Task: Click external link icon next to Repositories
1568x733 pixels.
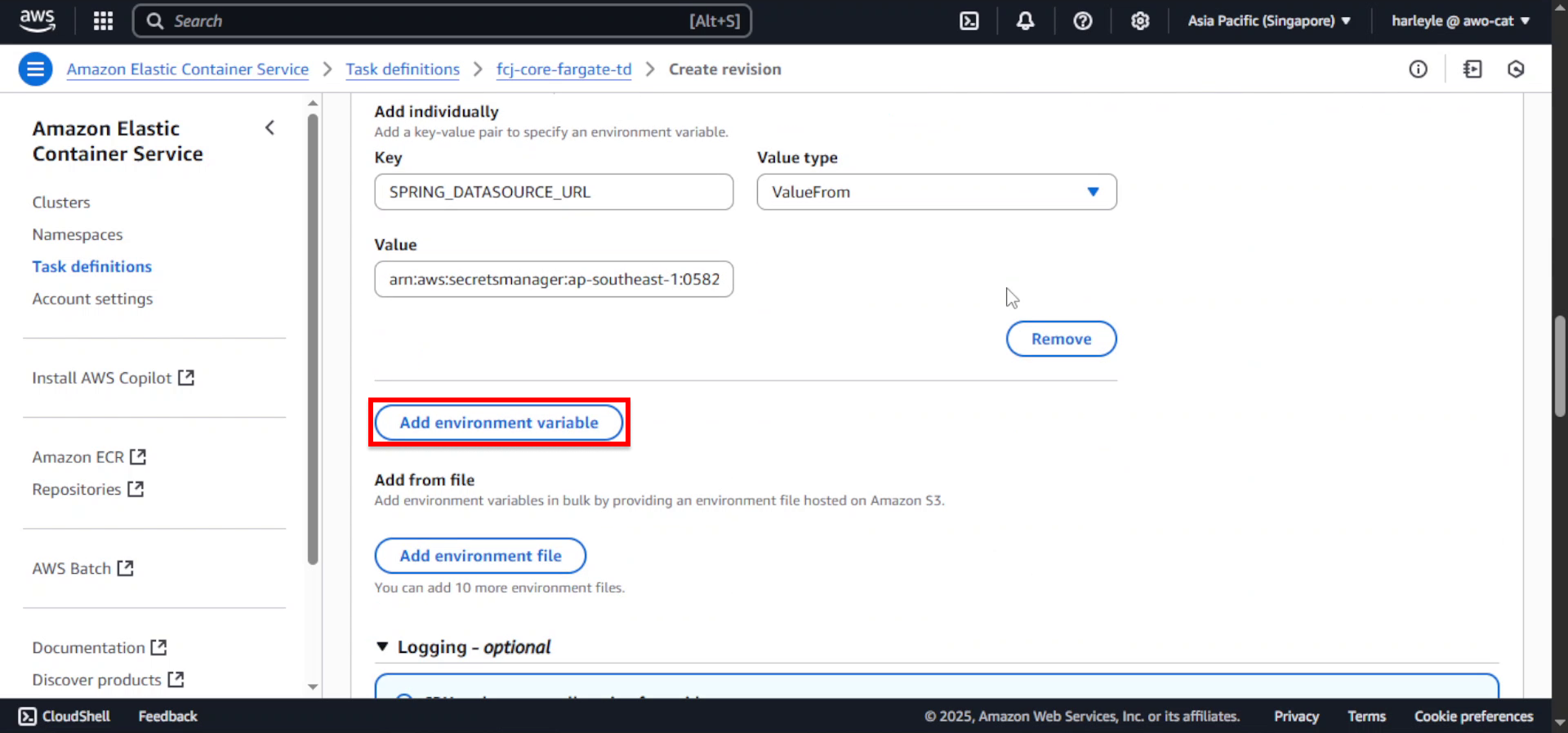Action: pyautogui.click(x=136, y=489)
